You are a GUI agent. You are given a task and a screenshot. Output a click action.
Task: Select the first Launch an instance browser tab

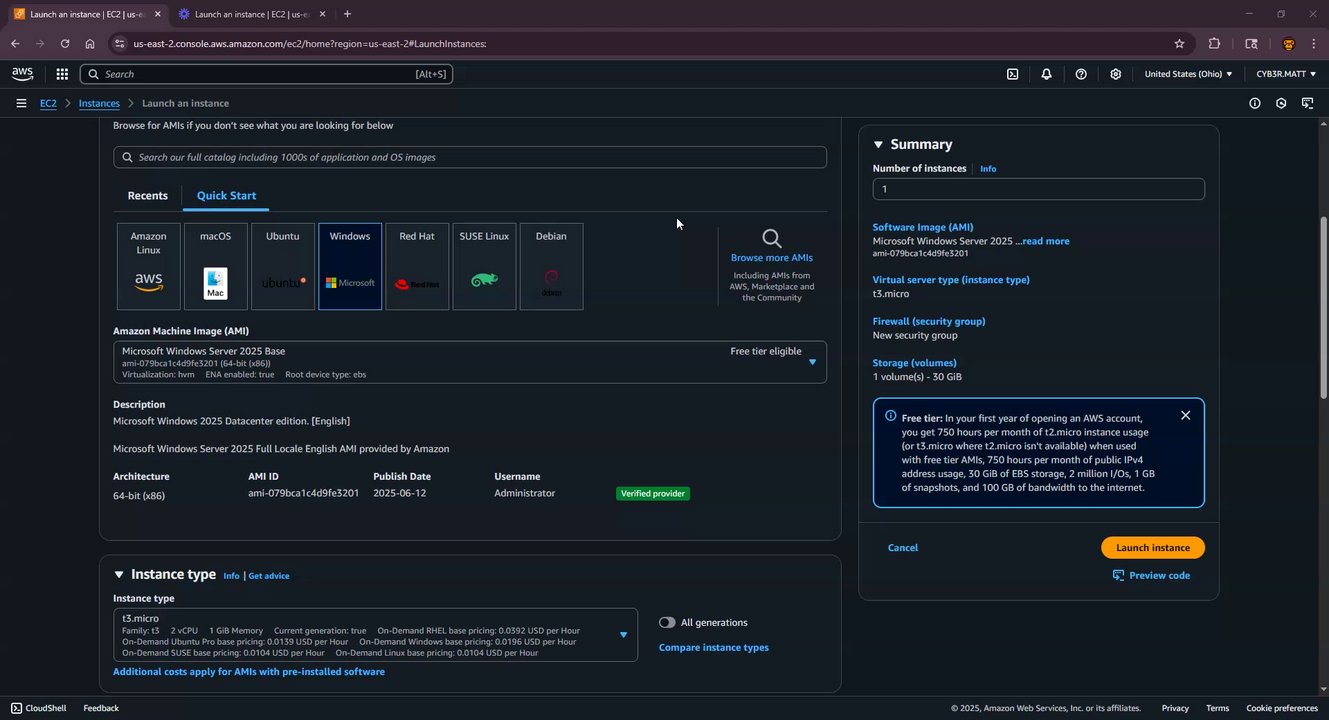(x=86, y=14)
